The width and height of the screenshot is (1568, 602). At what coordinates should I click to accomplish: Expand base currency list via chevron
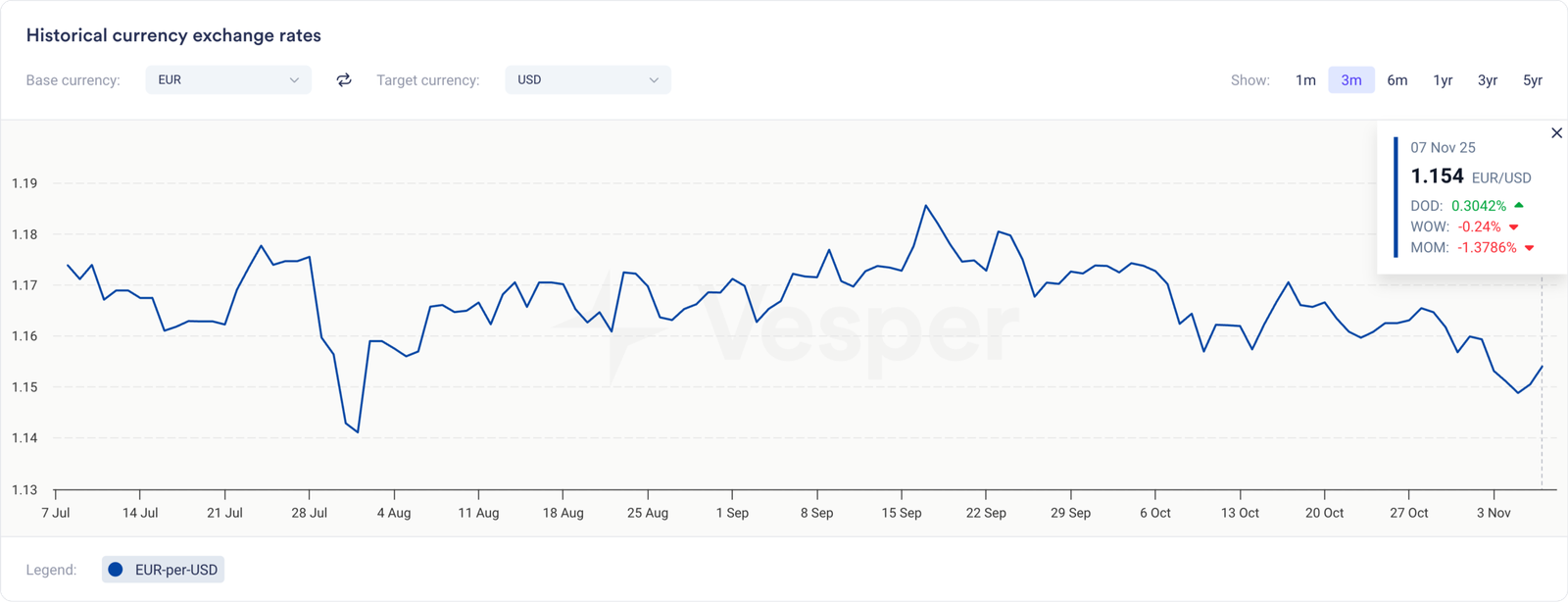[294, 80]
